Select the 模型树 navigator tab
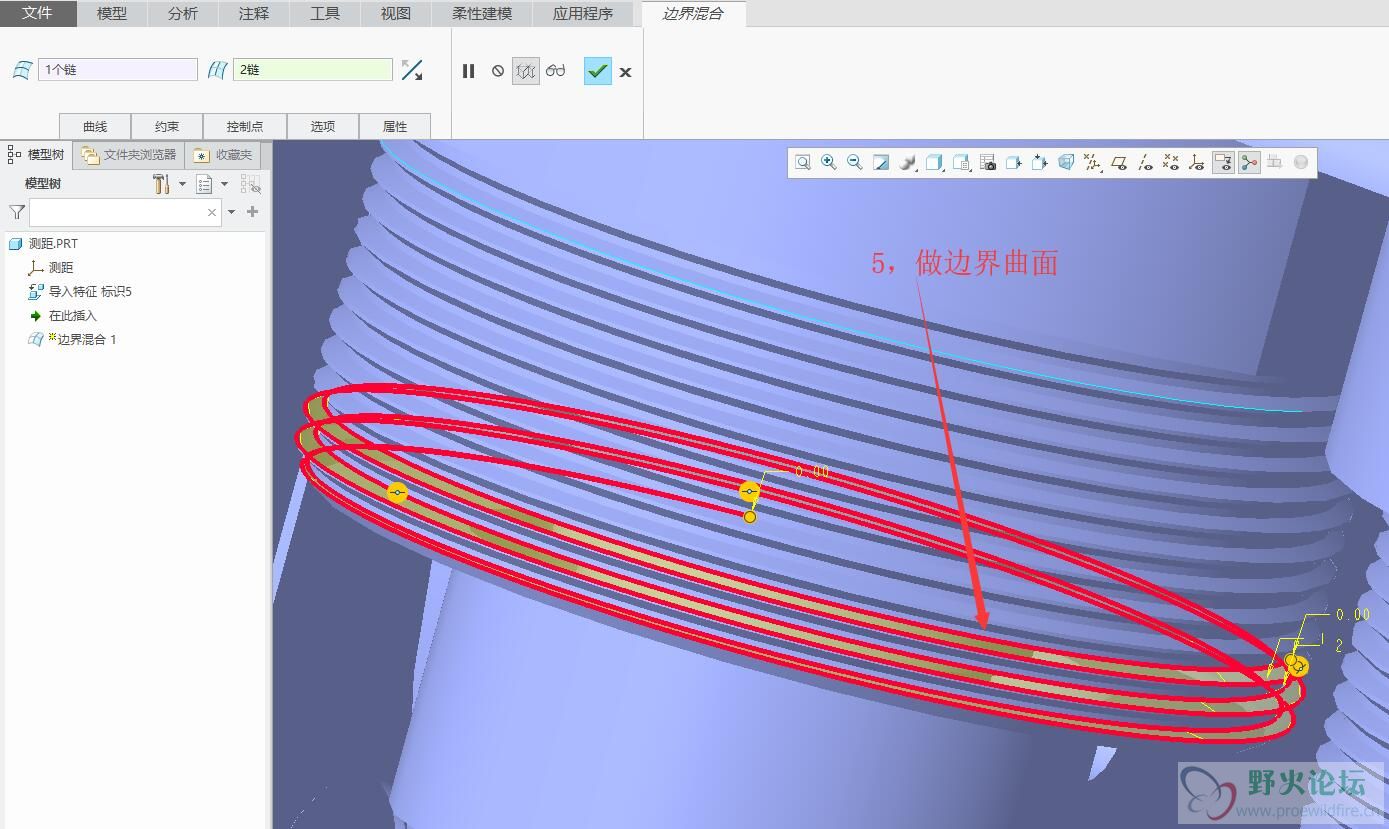This screenshot has height=829, width=1389. (x=37, y=154)
